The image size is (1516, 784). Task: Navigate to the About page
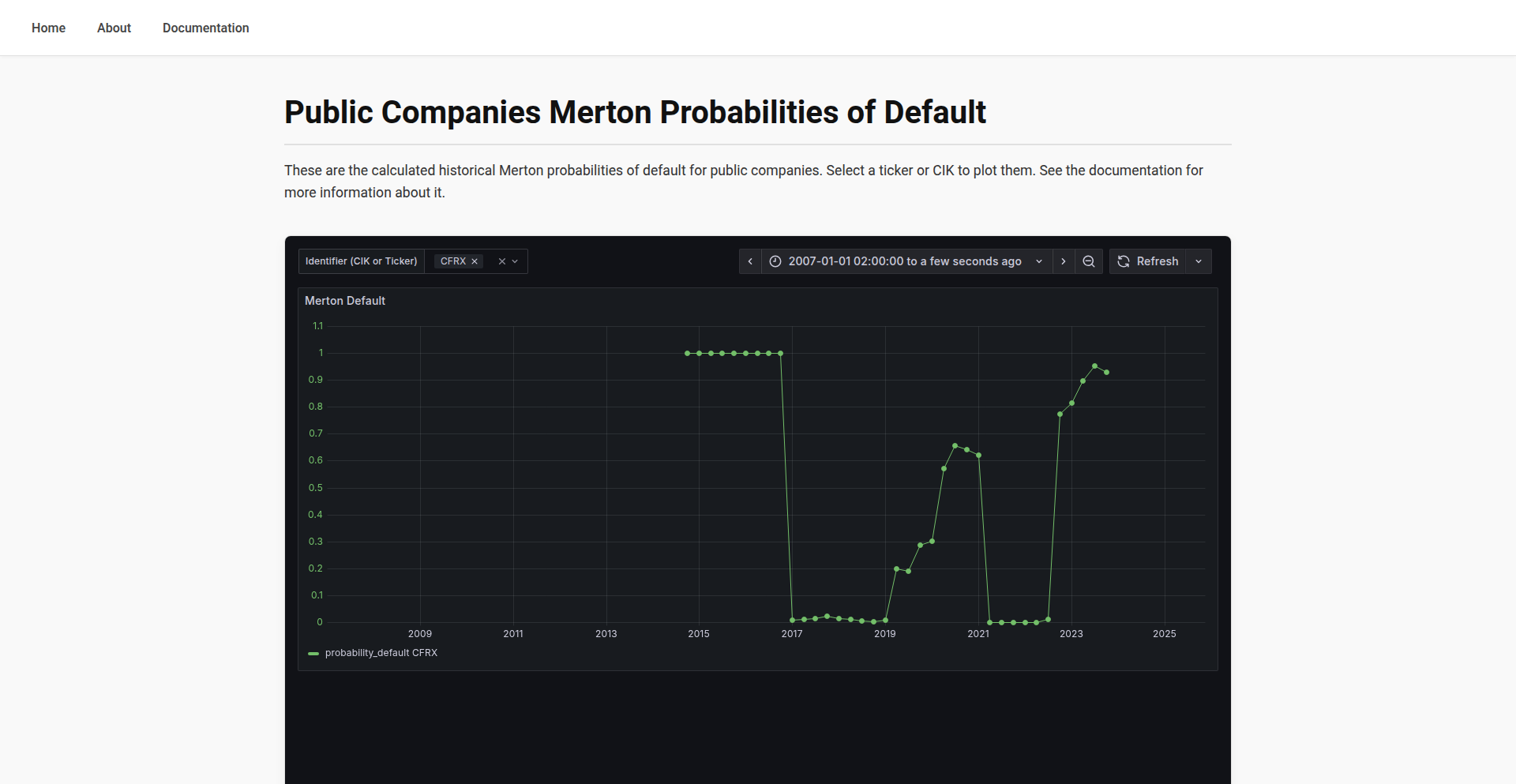(114, 28)
